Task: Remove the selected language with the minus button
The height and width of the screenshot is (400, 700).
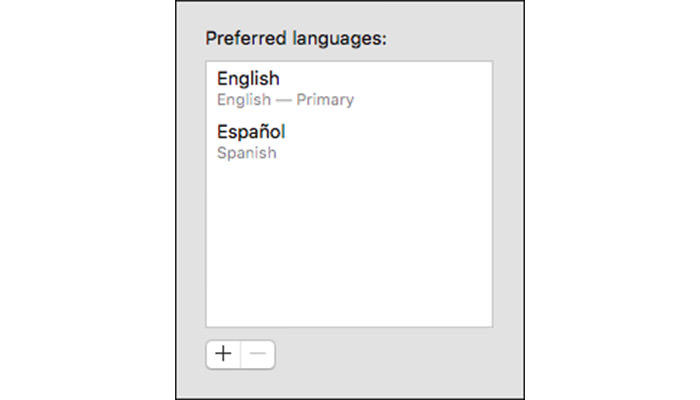Action: coord(258,354)
